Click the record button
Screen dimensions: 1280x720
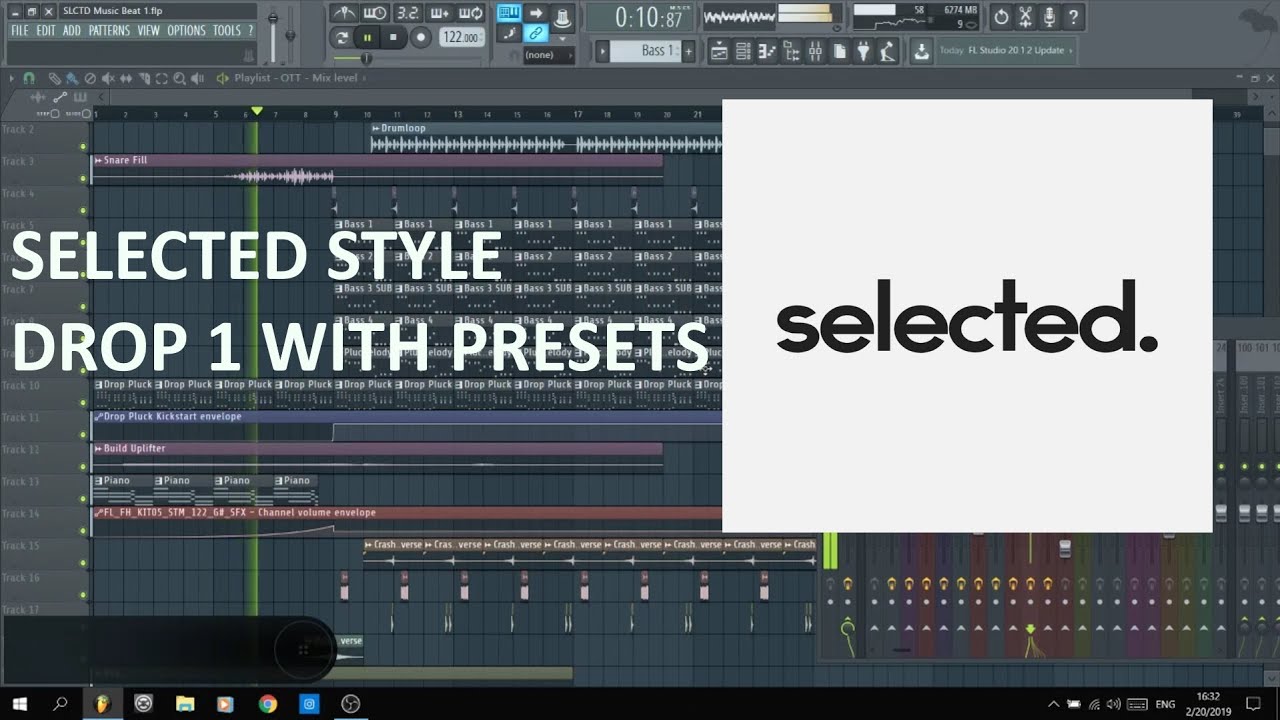coord(421,38)
